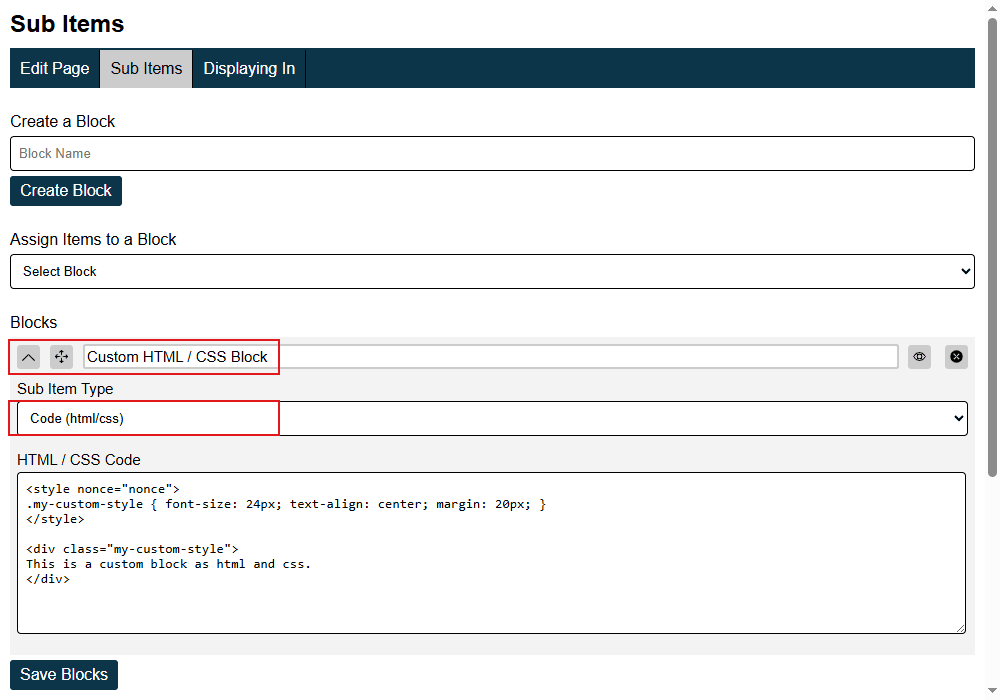Click the block title field
The width and height of the screenshot is (1000, 700).
click(x=490, y=357)
